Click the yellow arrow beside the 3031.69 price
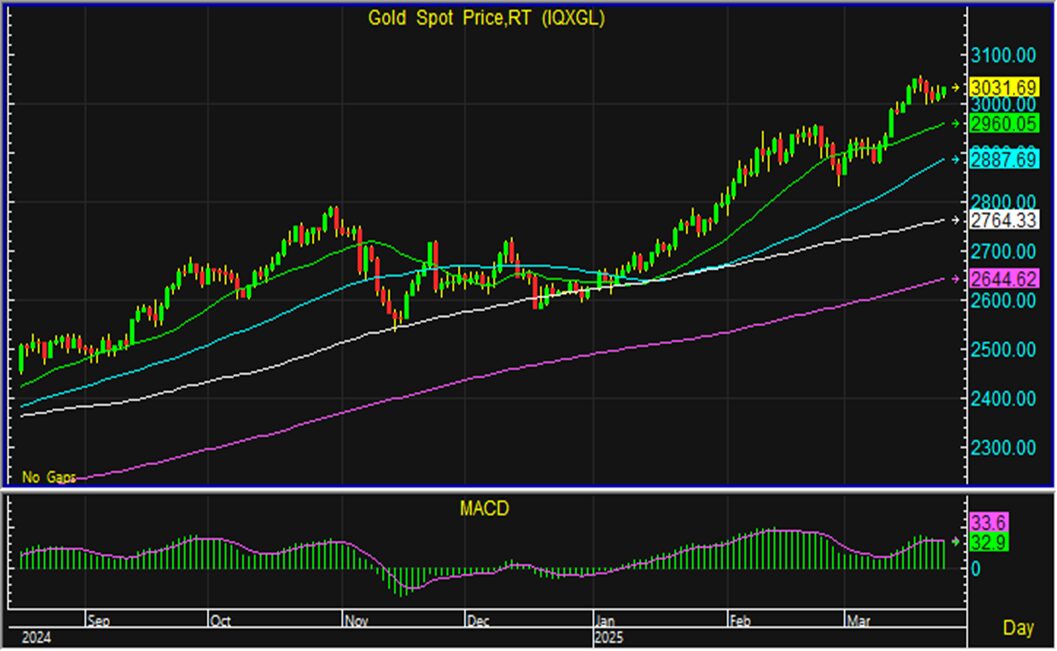This screenshot has height=651, width=1057. pyautogui.click(x=954, y=88)
